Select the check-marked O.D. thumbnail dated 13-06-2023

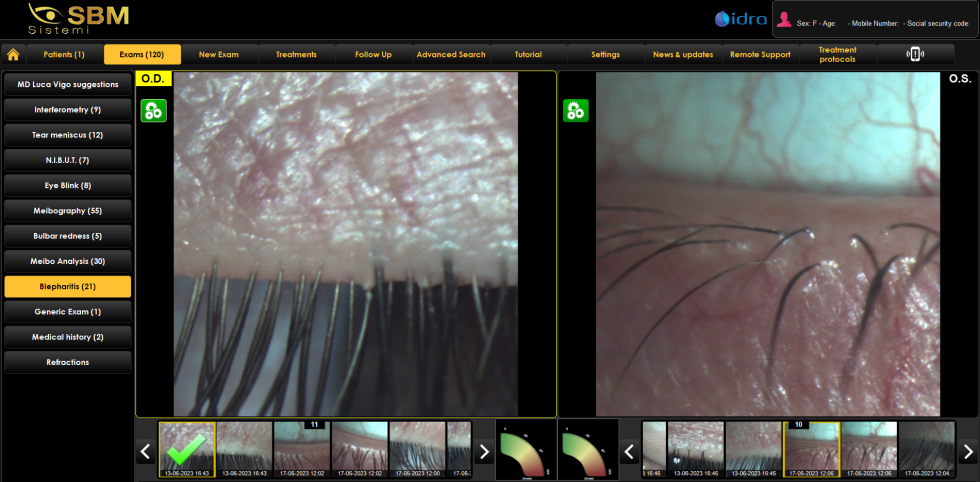pyautogui.click(x=187, y=449)
